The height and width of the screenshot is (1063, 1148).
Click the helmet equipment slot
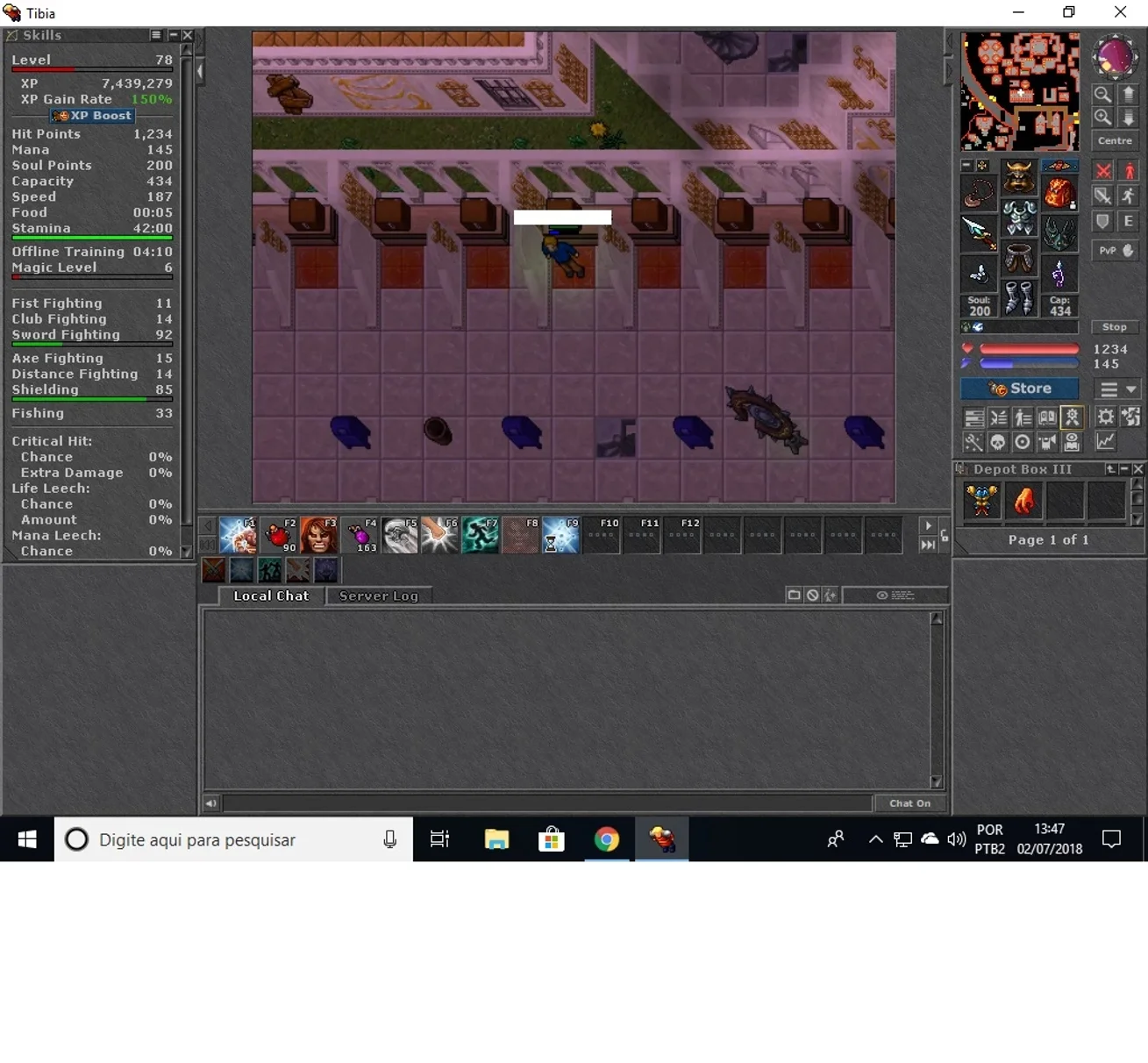coord(1019,176)
